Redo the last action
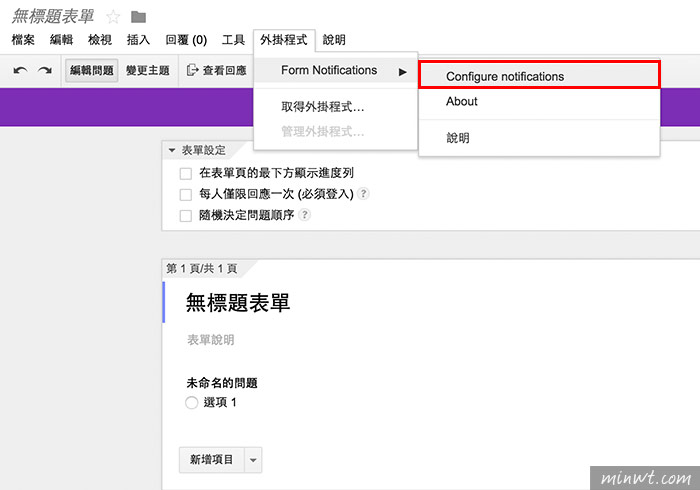This screenshot has height=490, width=700. click(45, 71)
